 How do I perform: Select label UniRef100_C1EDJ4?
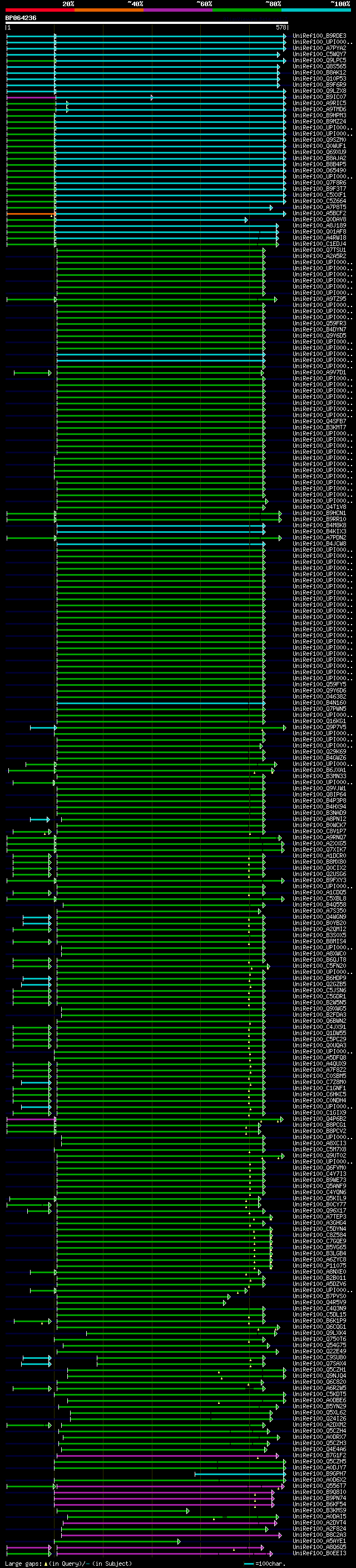319,244
